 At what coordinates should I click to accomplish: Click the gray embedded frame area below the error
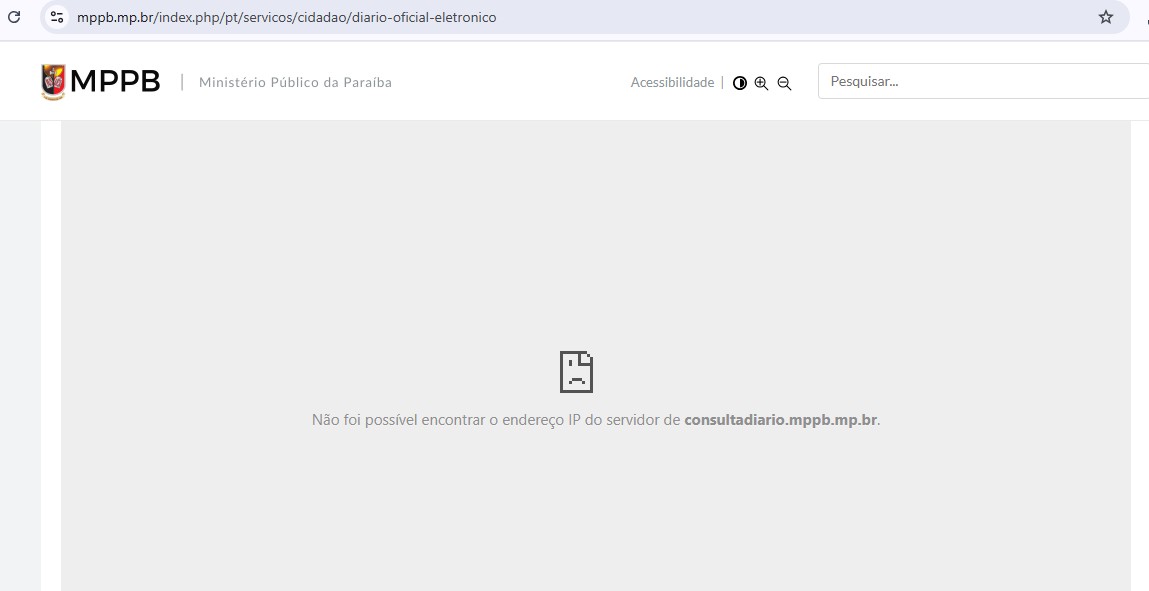pos(595,510)
